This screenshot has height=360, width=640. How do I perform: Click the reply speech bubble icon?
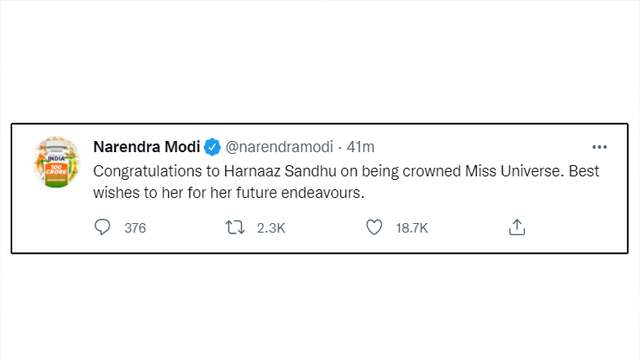(102, 227)
